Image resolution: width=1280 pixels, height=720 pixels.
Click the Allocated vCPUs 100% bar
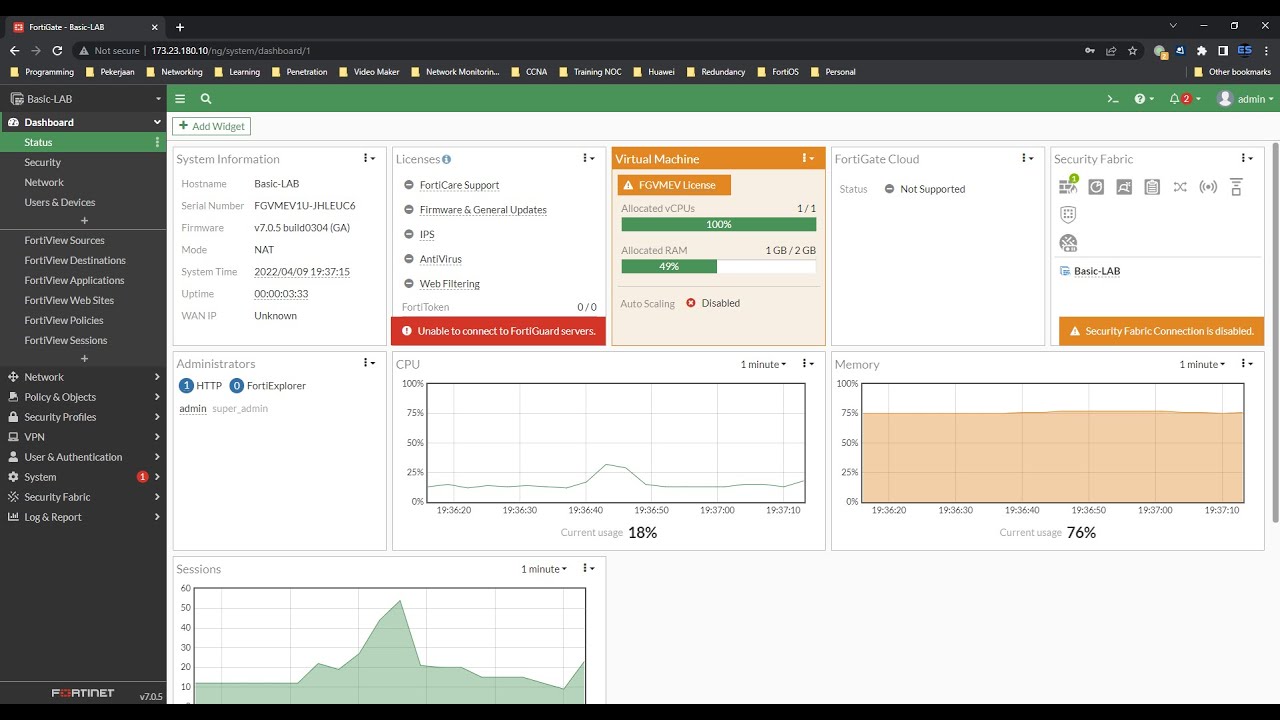(718, 225)
